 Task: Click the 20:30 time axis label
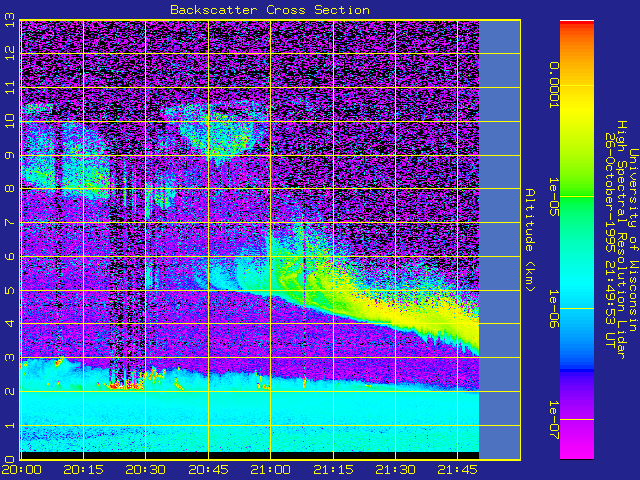146,470
